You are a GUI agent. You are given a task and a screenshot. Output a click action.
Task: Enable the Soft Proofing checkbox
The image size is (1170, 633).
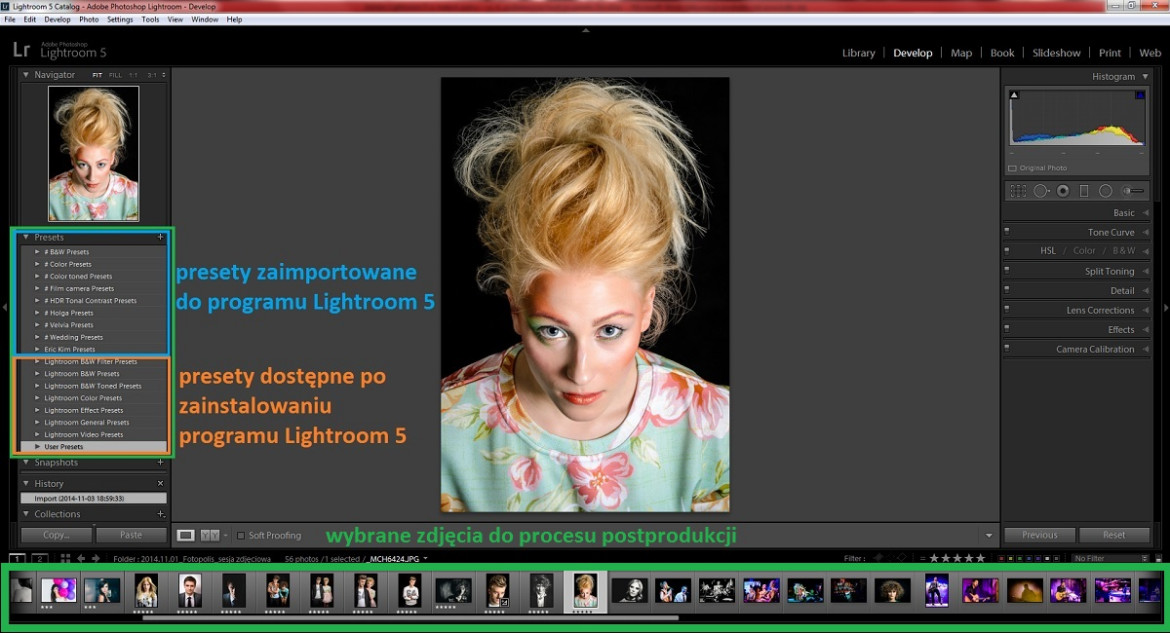pyautogui.click(x=240, y=535)
